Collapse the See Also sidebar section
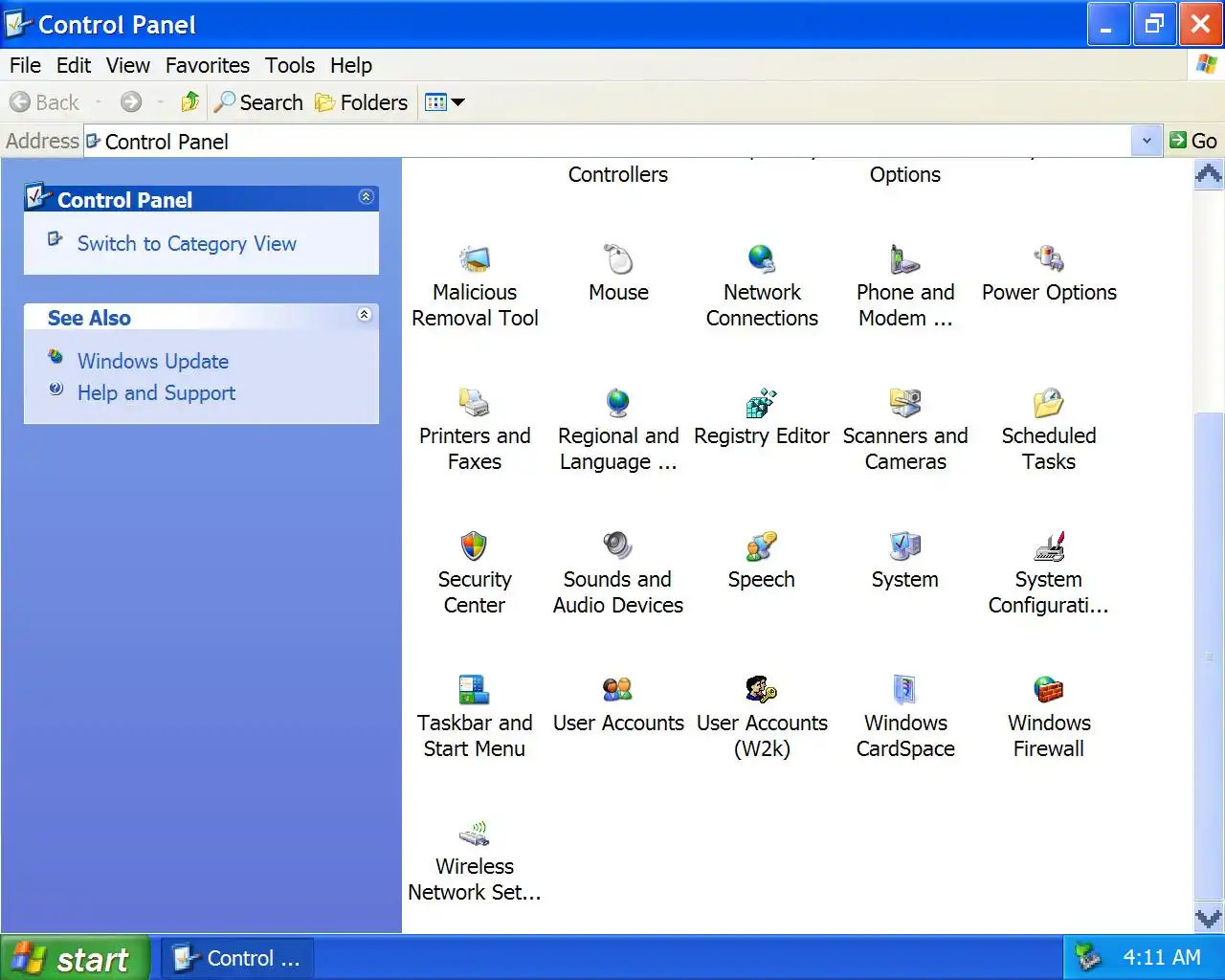This screenshot has width=1225, height=980. (365, 315)
